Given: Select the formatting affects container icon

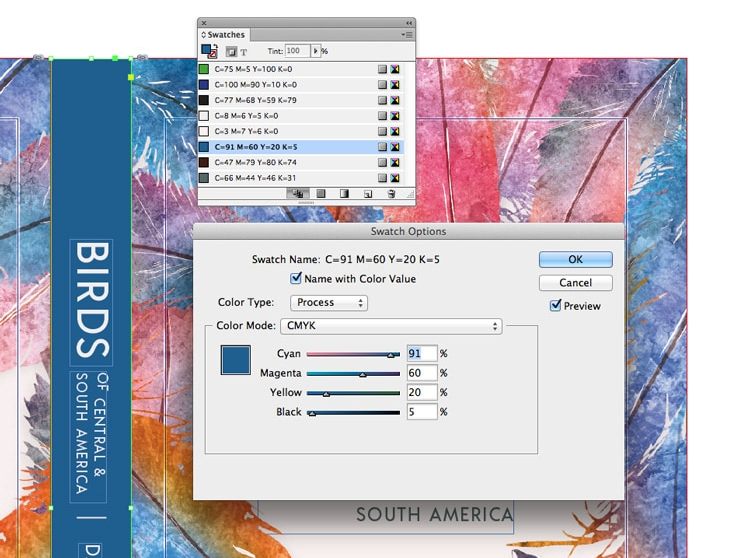Looking at the screenshot, I should tap(231, 52).
